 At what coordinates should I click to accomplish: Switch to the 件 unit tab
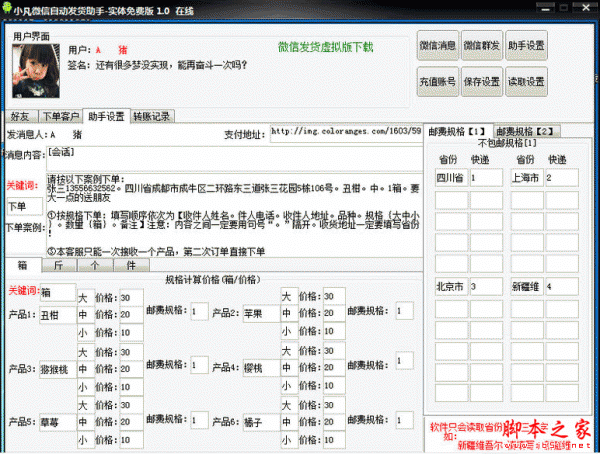point(131,265)
